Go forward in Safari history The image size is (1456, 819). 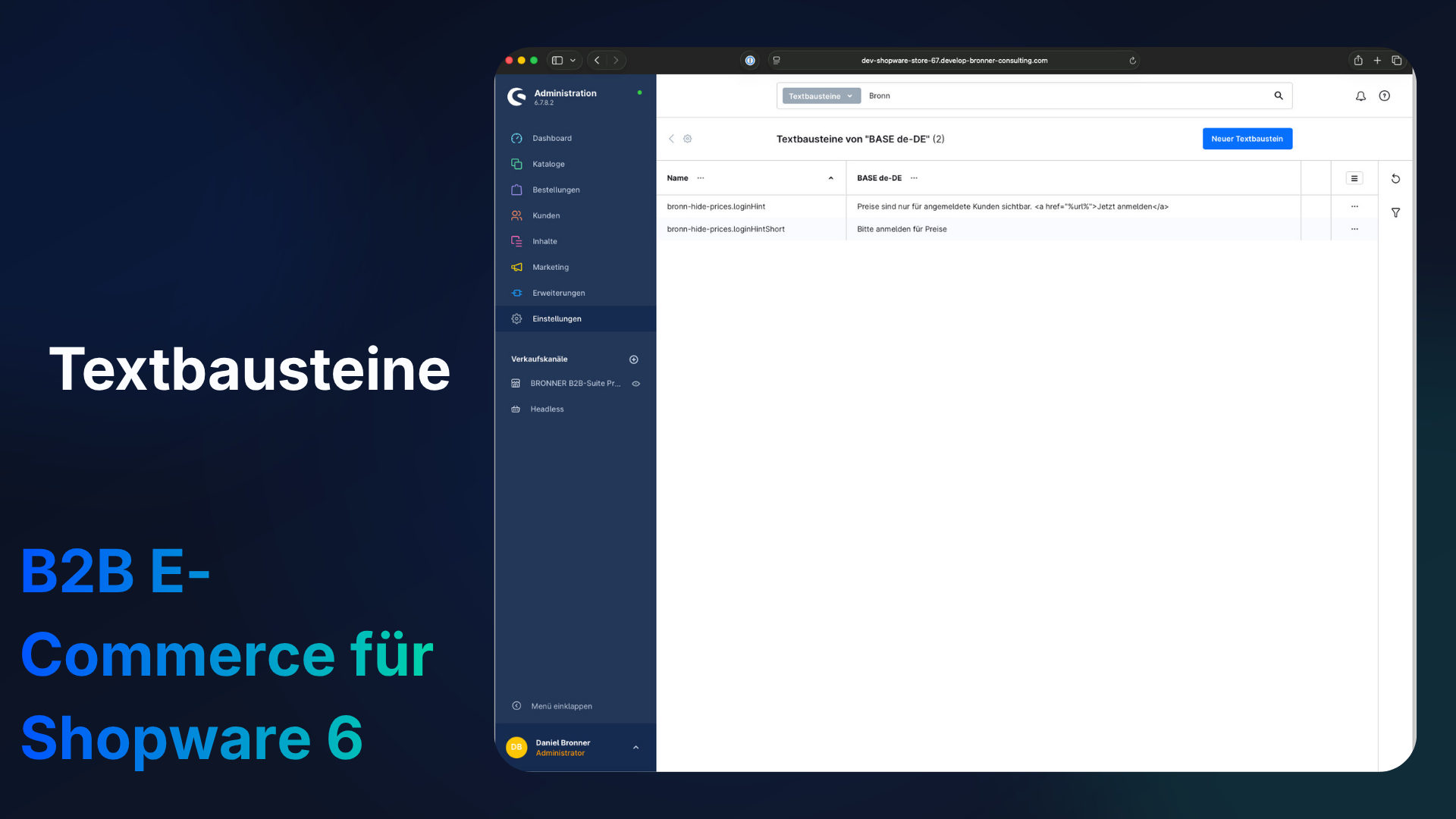(x=616, y=61)
